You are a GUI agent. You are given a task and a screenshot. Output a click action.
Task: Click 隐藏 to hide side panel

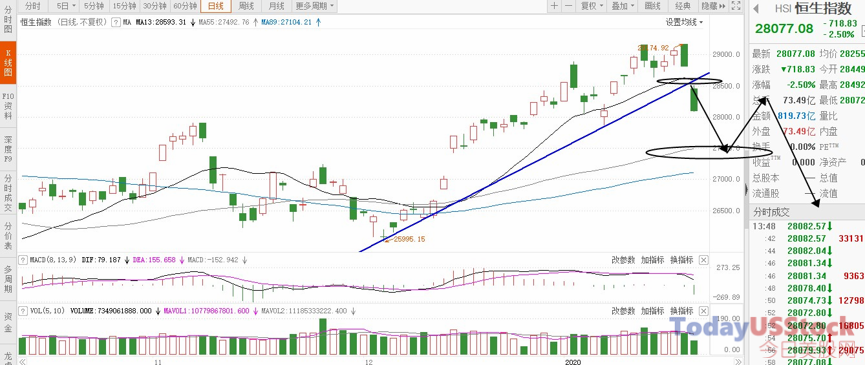pos(712,6)
